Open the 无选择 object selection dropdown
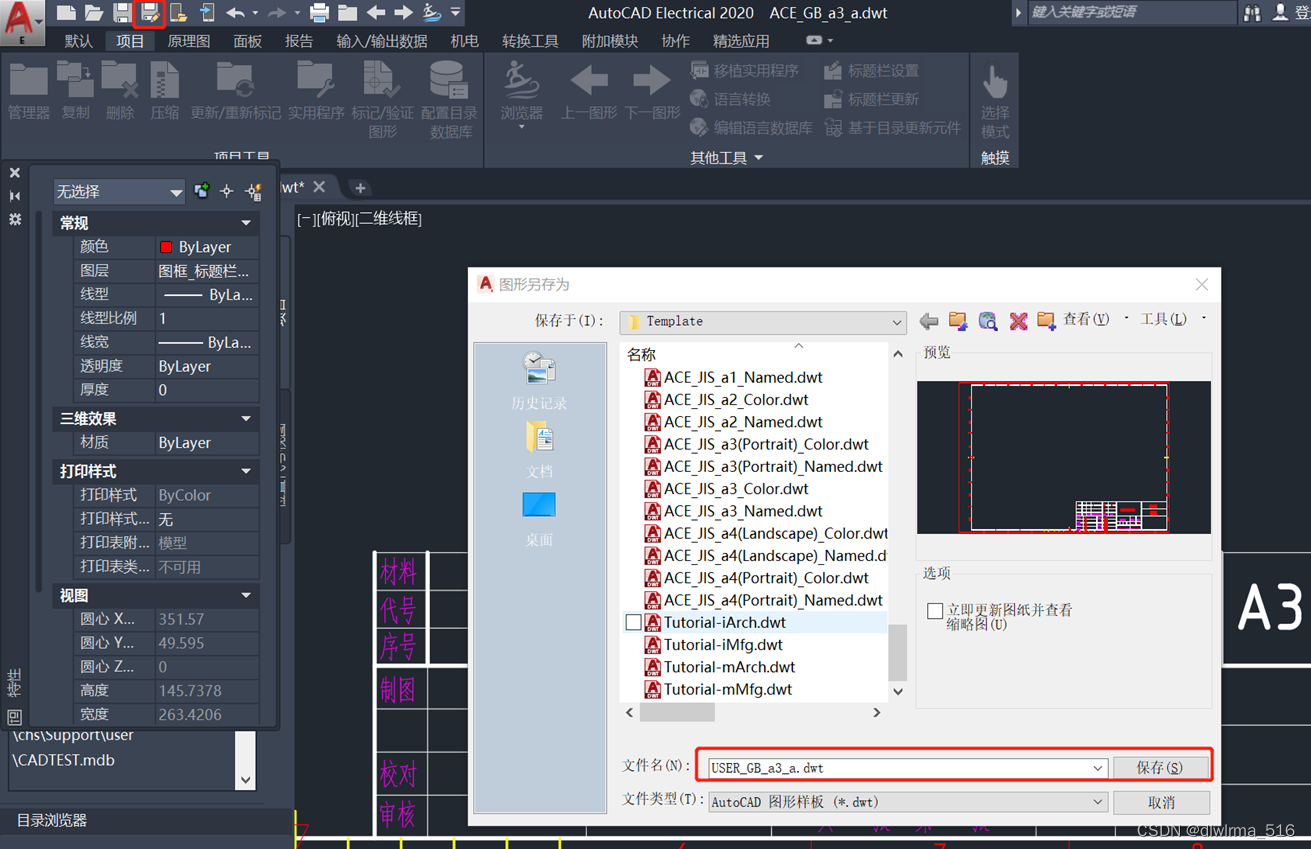Viewport: 1311px width, 849px height. (x=119, y=191)
